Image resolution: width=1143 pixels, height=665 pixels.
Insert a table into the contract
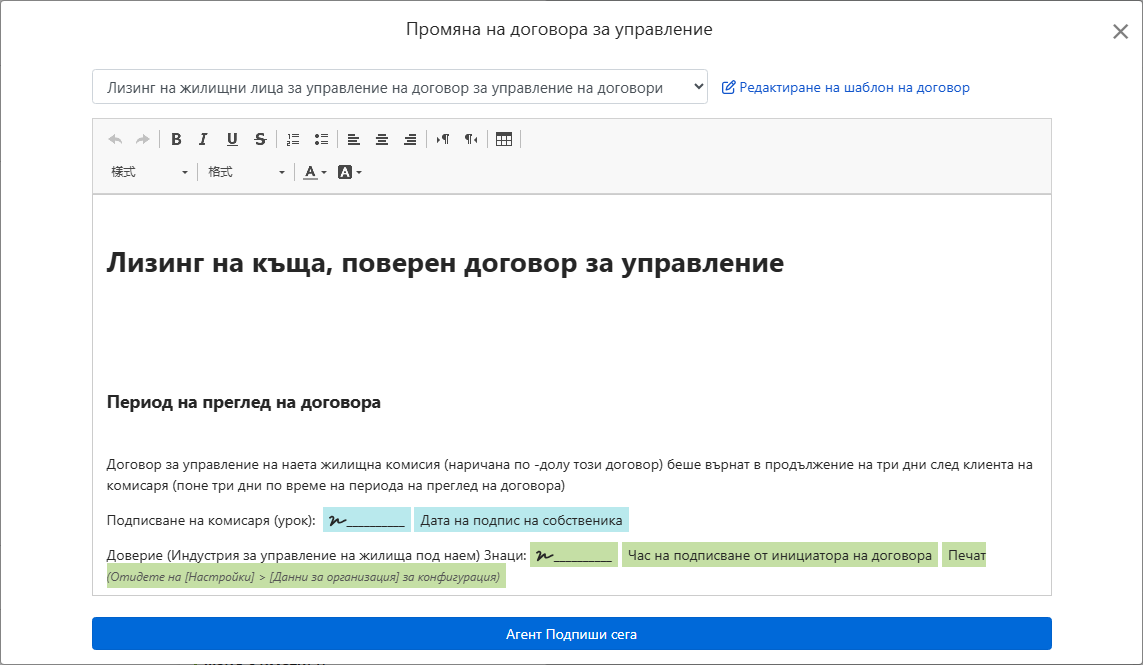click(x=504, y=139)
